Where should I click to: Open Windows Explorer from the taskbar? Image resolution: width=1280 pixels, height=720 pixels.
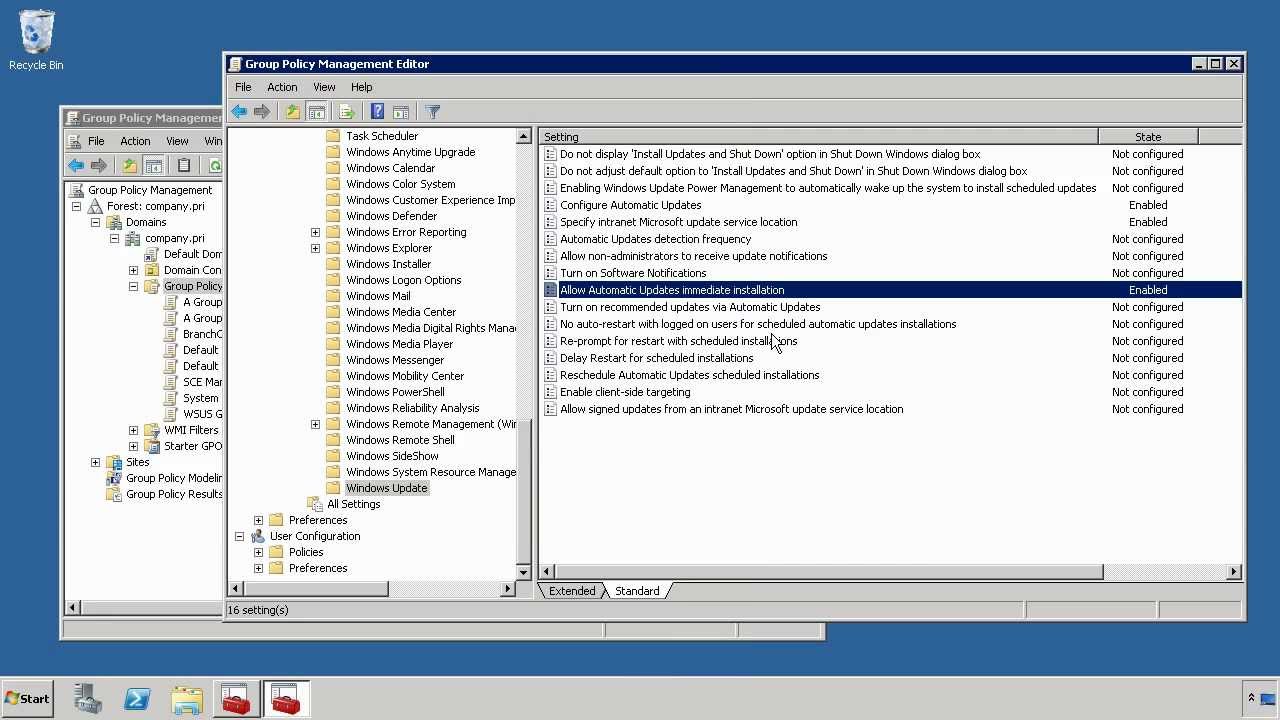click(187, 699)
